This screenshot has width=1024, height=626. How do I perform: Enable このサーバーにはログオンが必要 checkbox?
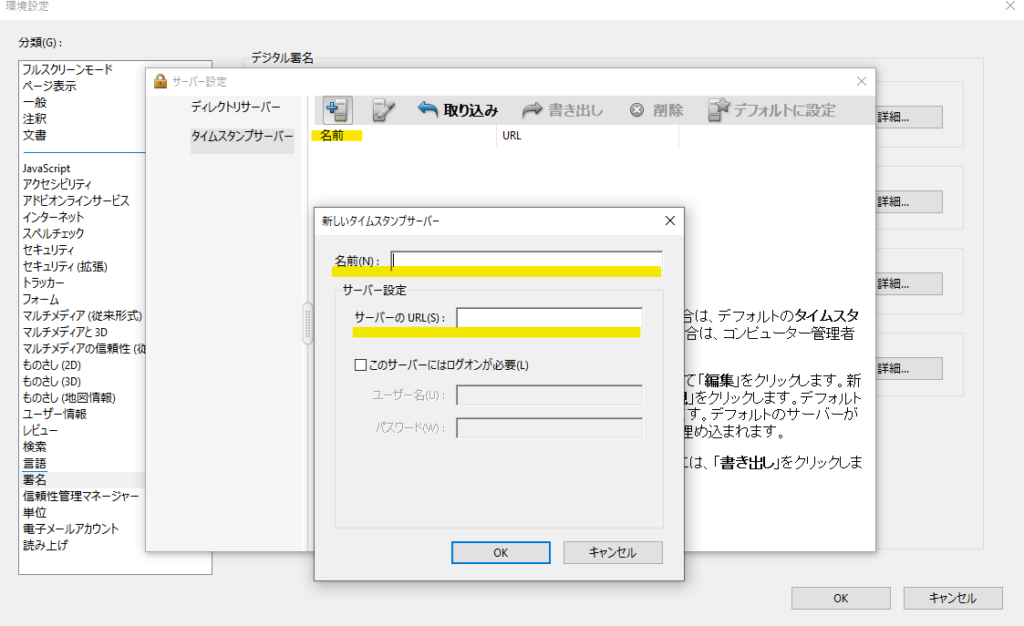[x=361, y=365]
